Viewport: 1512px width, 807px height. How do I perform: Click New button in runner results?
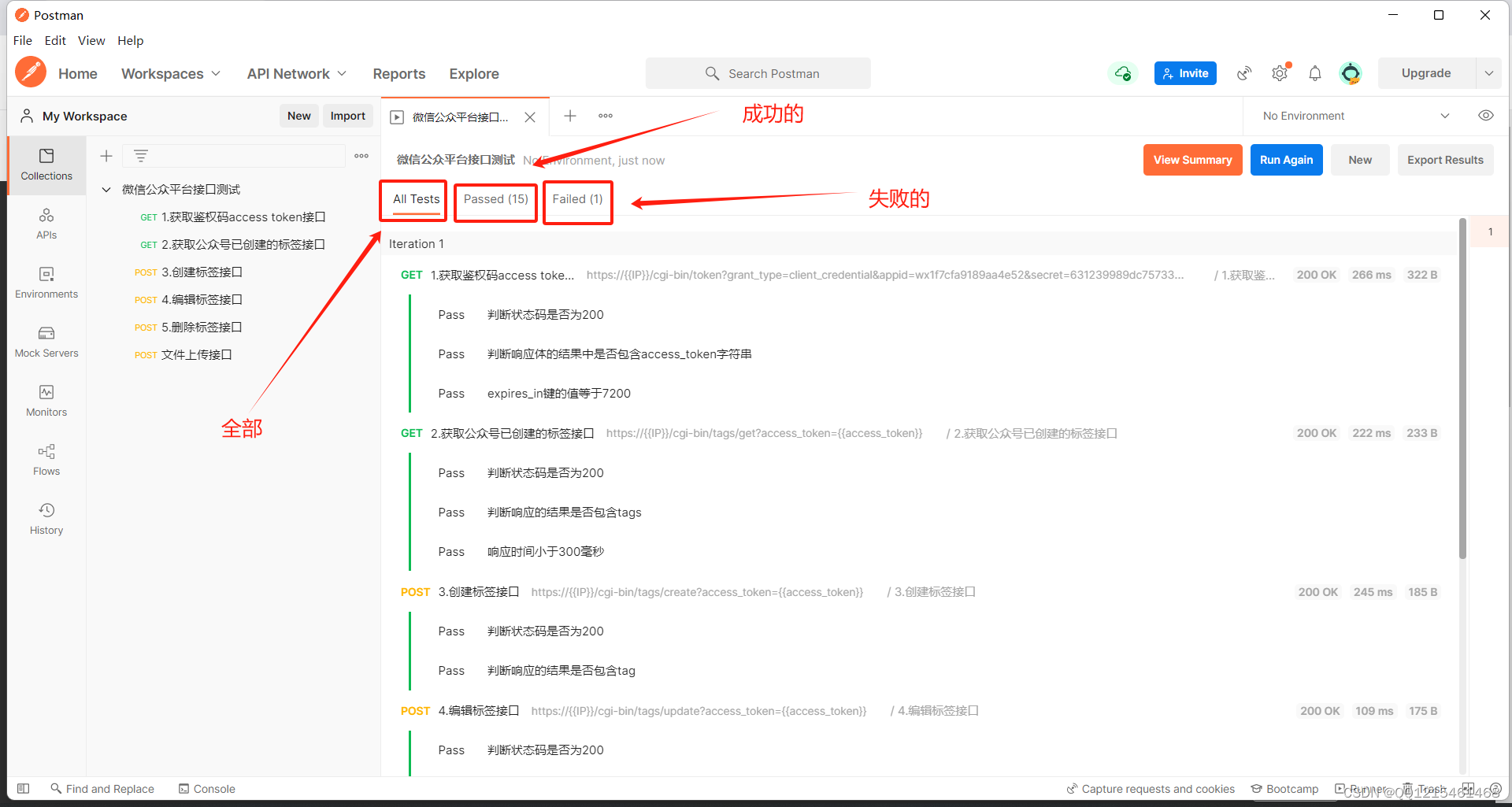pyautogui.click(x=1360, y=160)
